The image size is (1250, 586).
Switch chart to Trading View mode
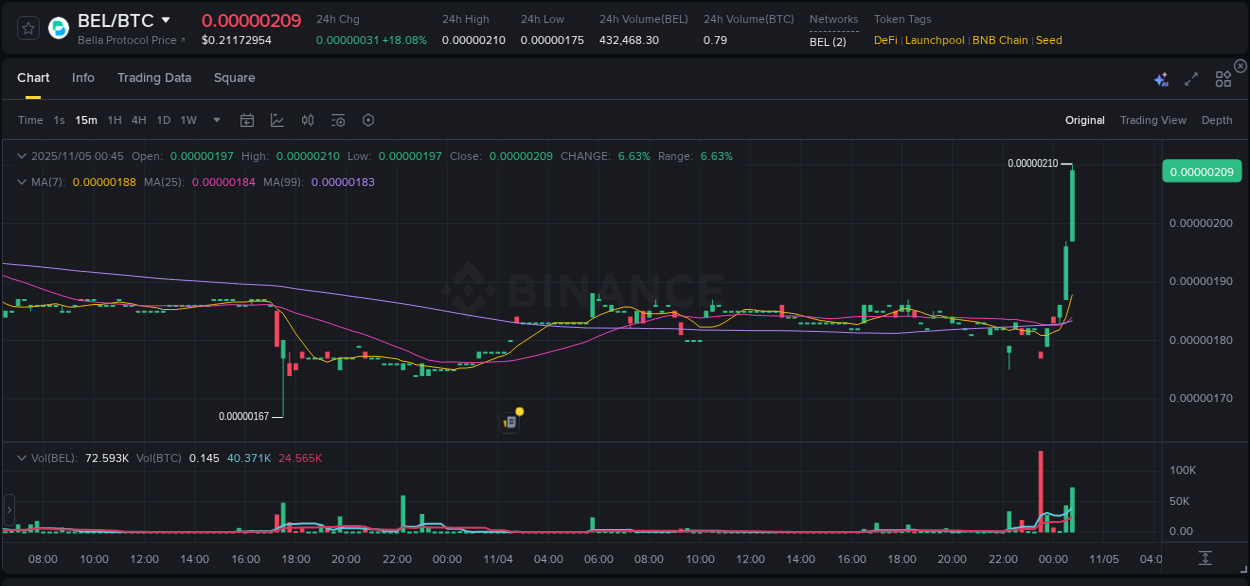pos(1153,120)
